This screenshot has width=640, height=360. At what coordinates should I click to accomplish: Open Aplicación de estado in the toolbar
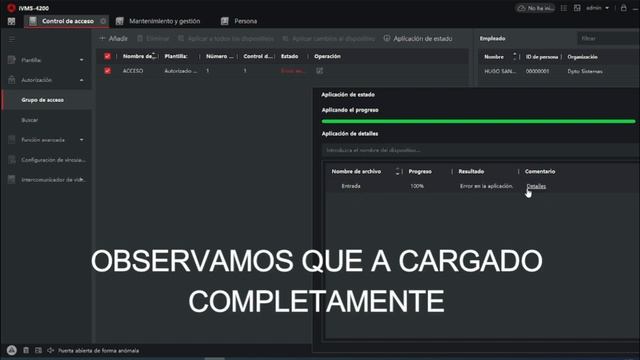[x=418, y=38]
